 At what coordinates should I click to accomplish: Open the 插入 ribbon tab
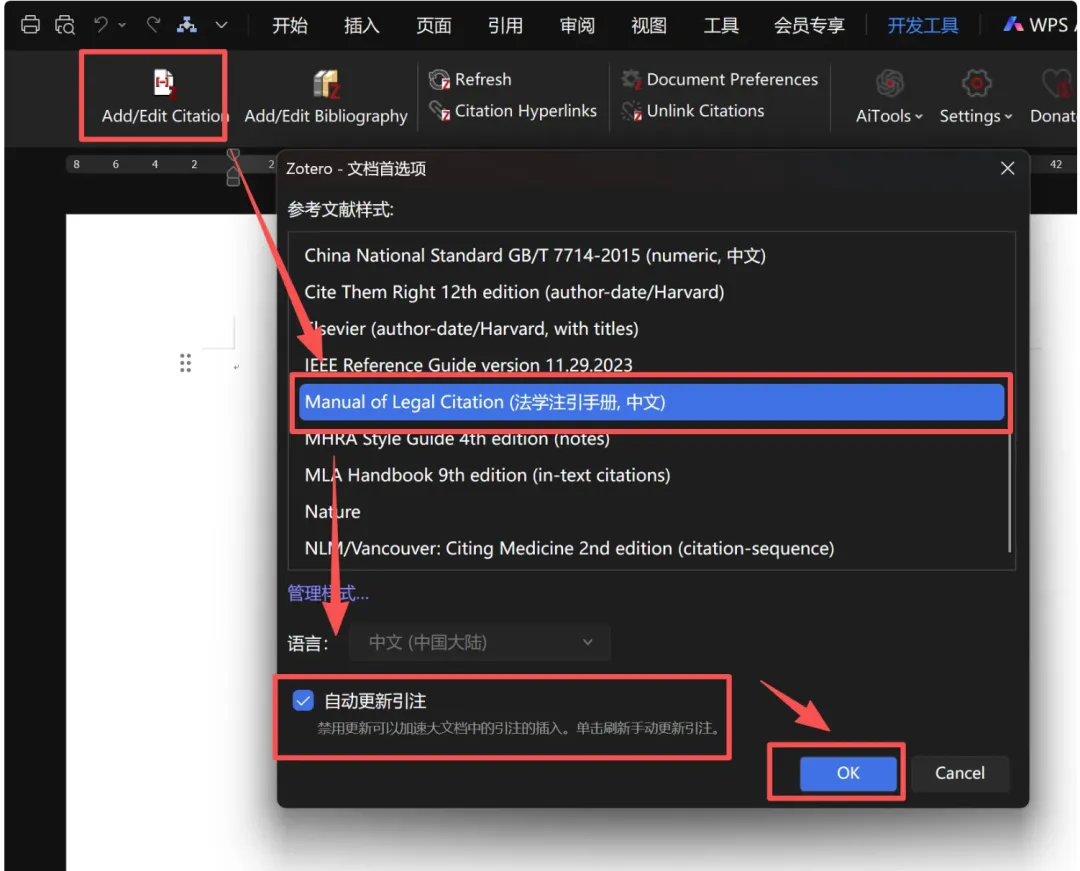point(362,25)
